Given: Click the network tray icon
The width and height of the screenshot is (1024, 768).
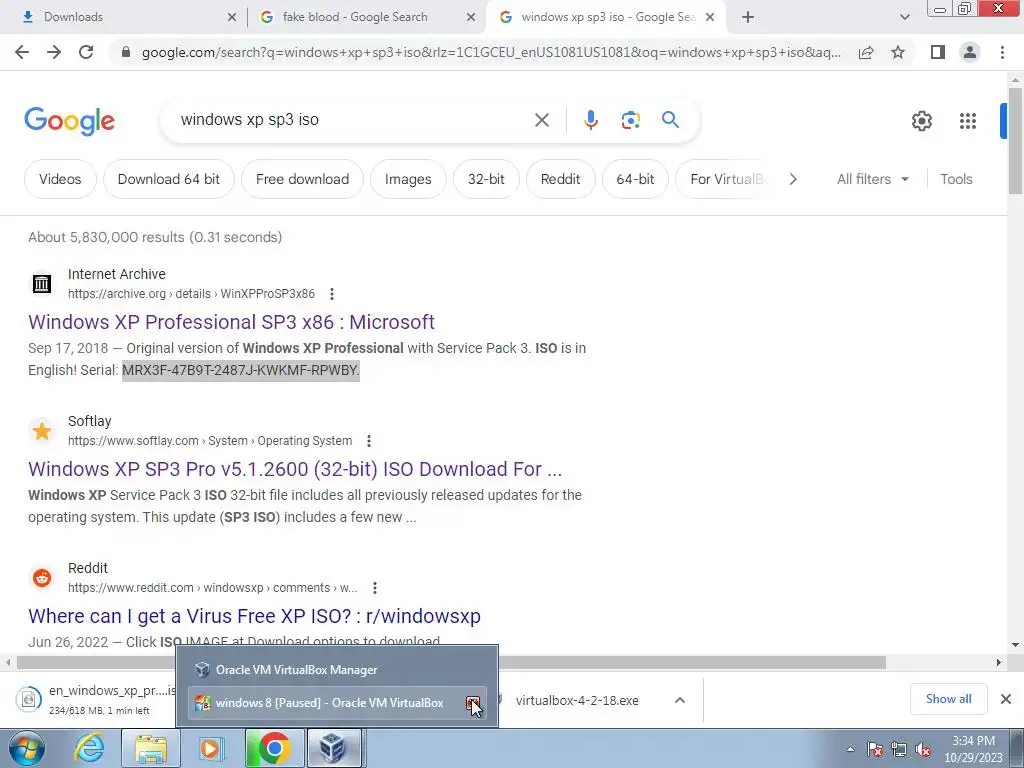Looking at the screenshot, I should (x=899, y=749).
